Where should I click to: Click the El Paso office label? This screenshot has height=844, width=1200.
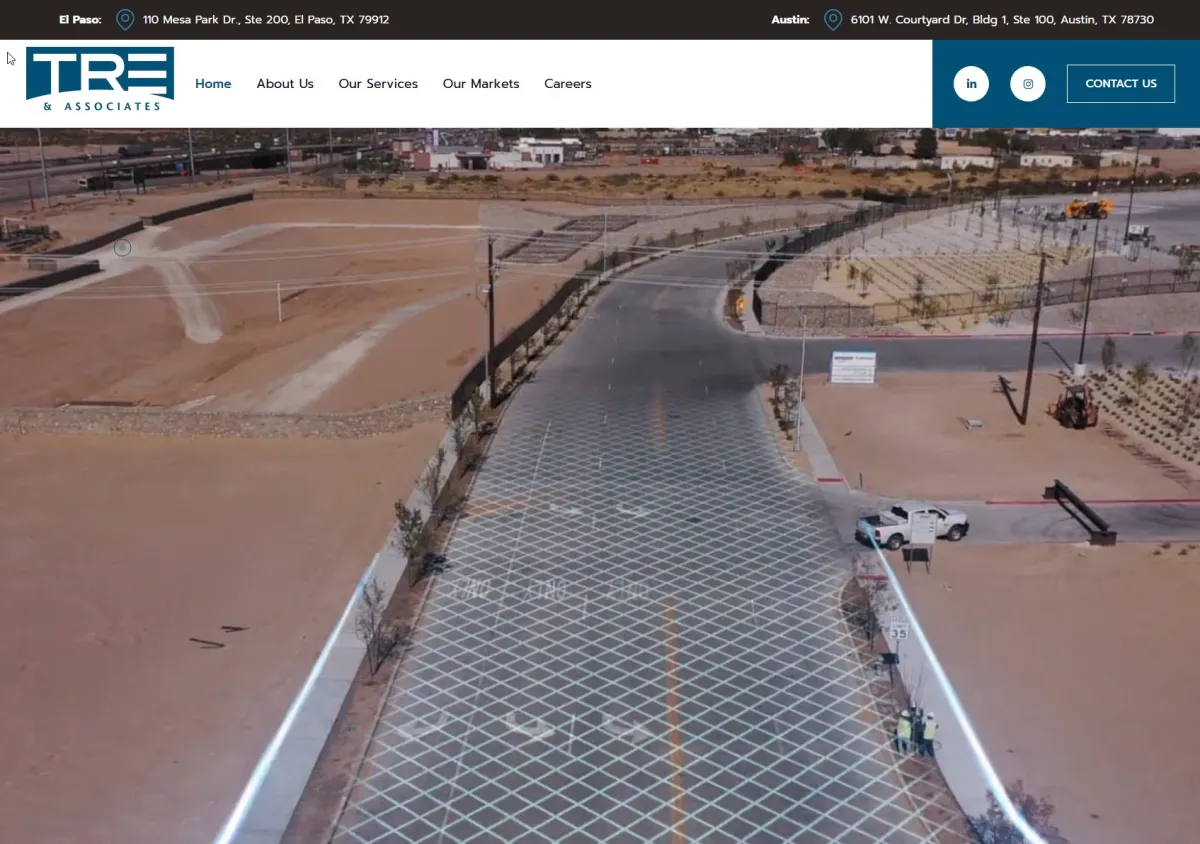[x=80, y=20]
